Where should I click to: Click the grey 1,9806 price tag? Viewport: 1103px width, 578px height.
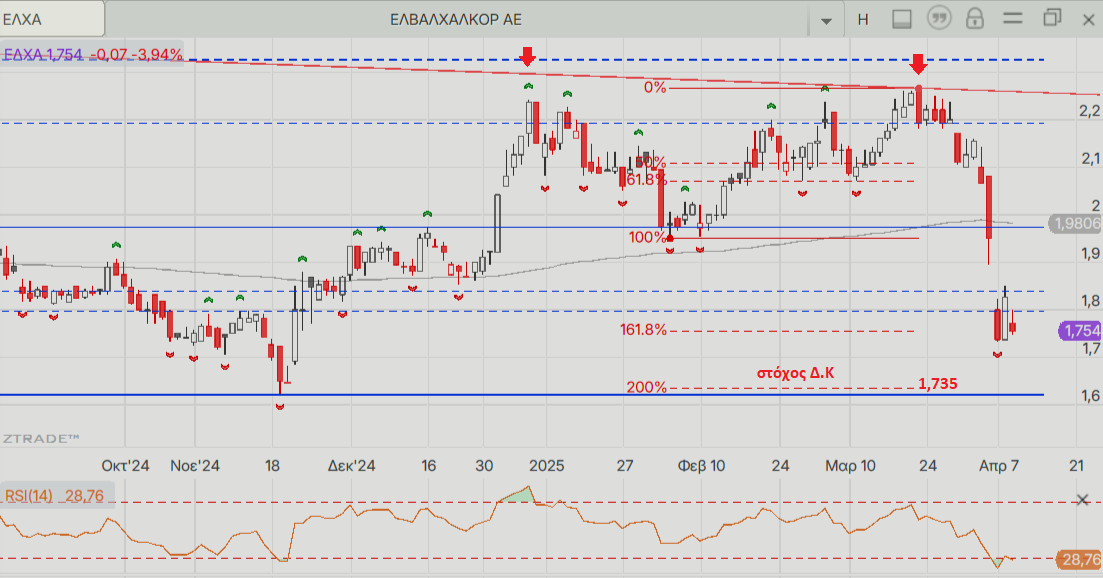pos(1076,224)
